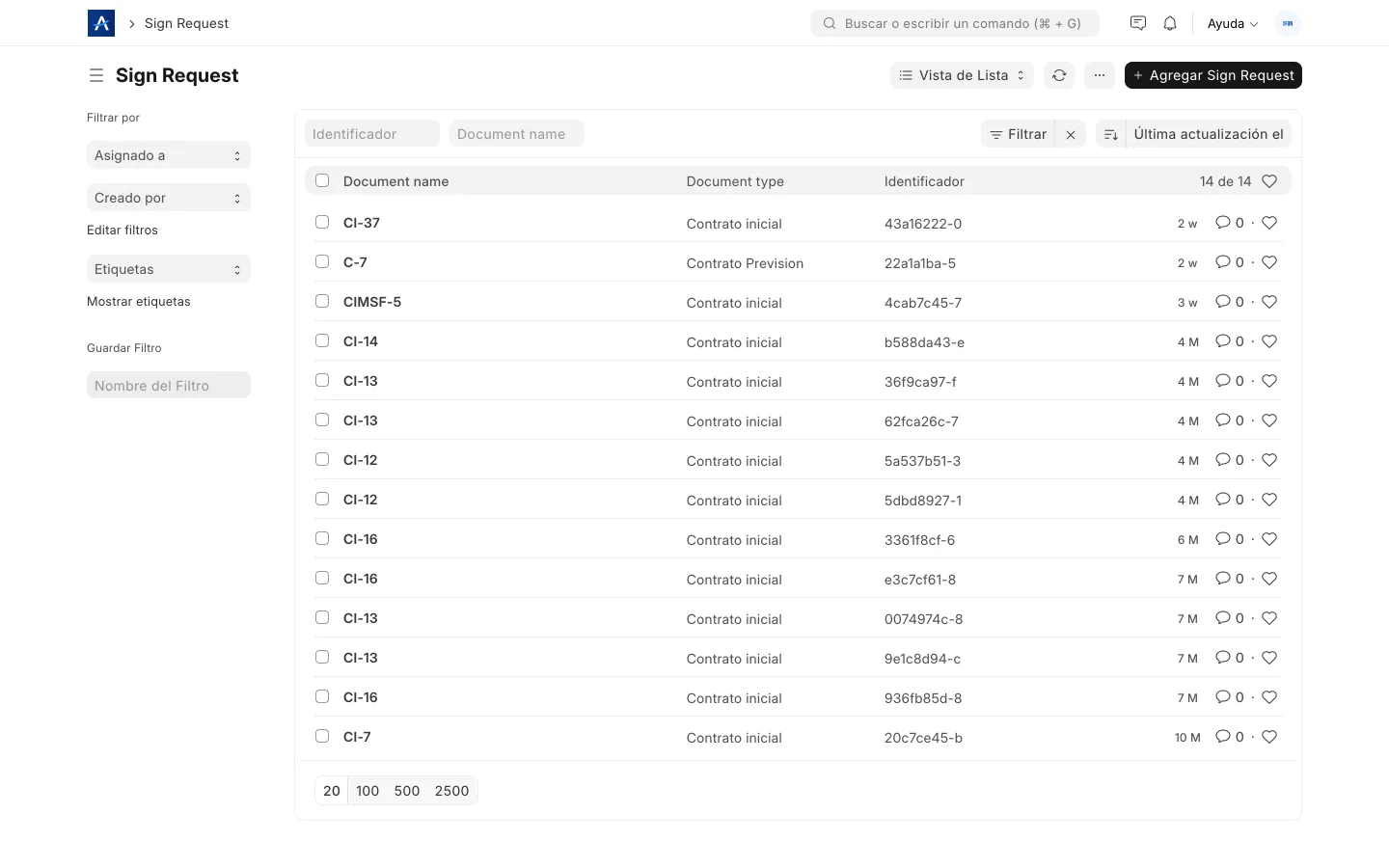Select all rows with header checkbox
Image resolution: width=1389 pixels, height=868 pixels.
[322, 180]
